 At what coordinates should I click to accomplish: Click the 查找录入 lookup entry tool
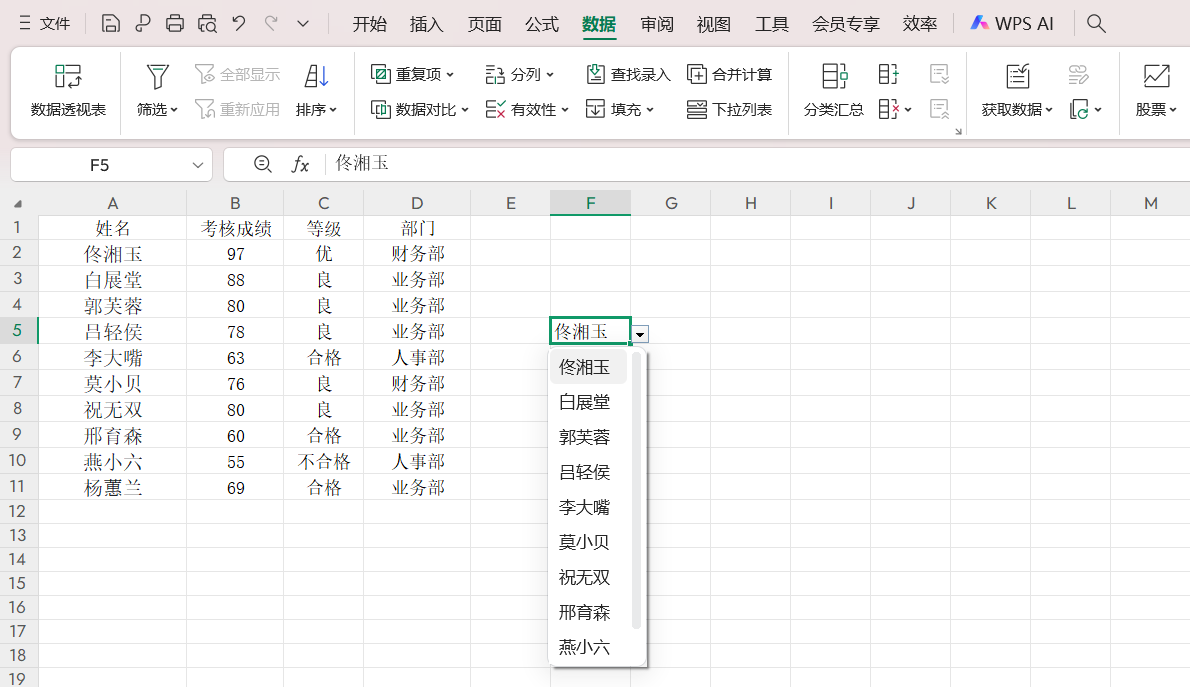pyautogui.click(x=628, y=75)
